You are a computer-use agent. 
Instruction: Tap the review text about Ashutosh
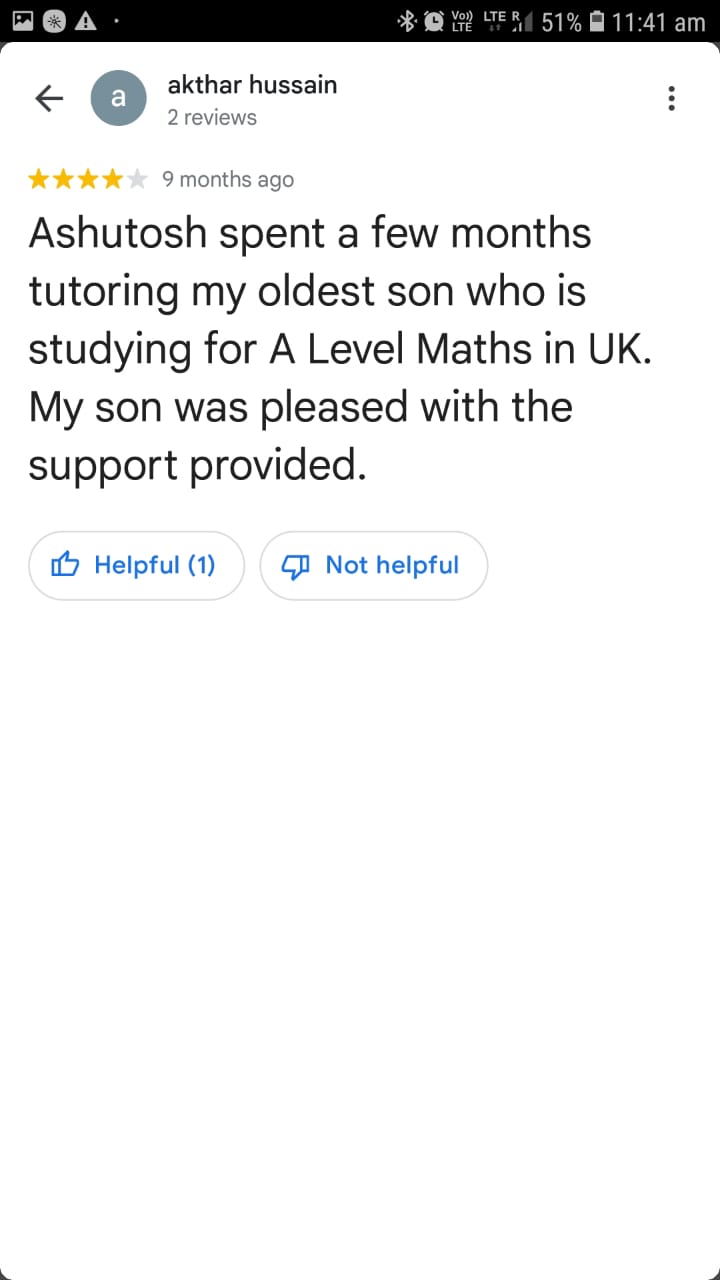pyautogui.click(x=338, y=349)
